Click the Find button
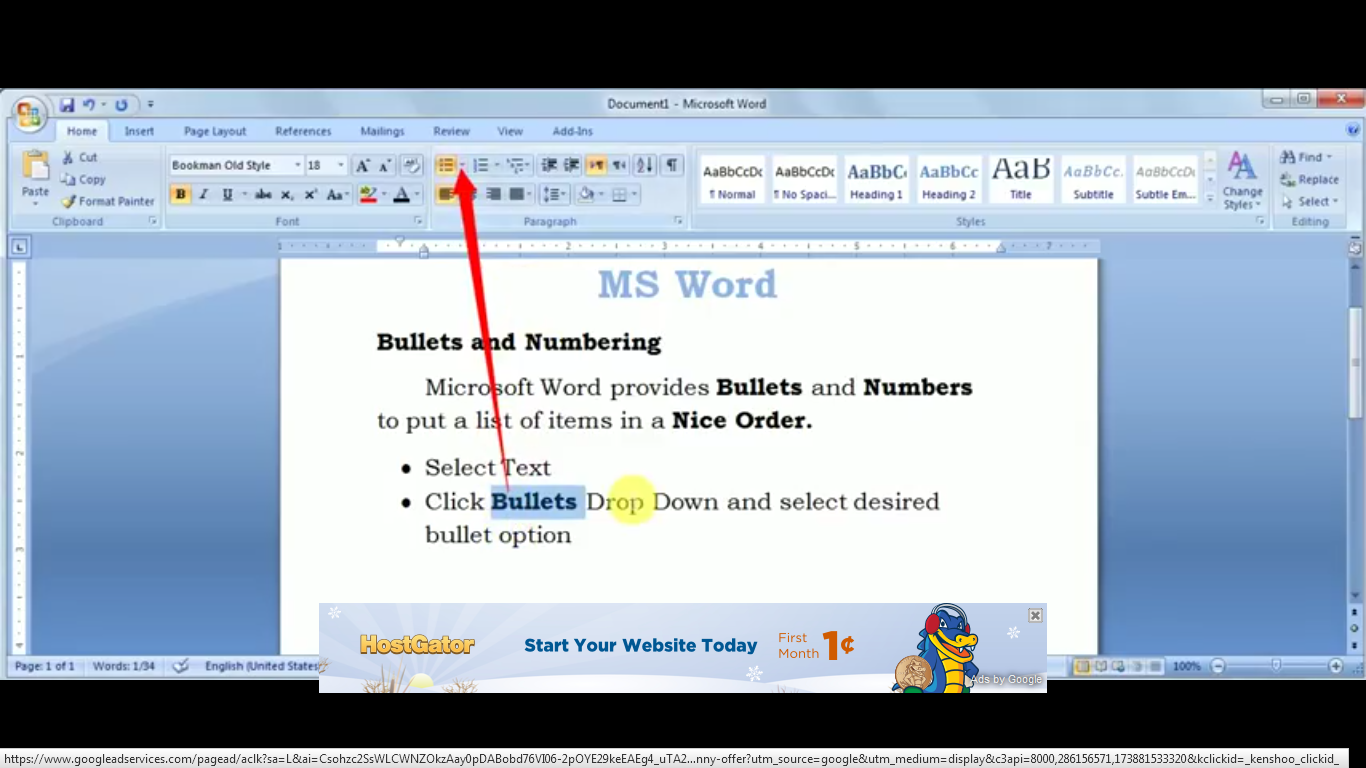 tap(1306, 157)
